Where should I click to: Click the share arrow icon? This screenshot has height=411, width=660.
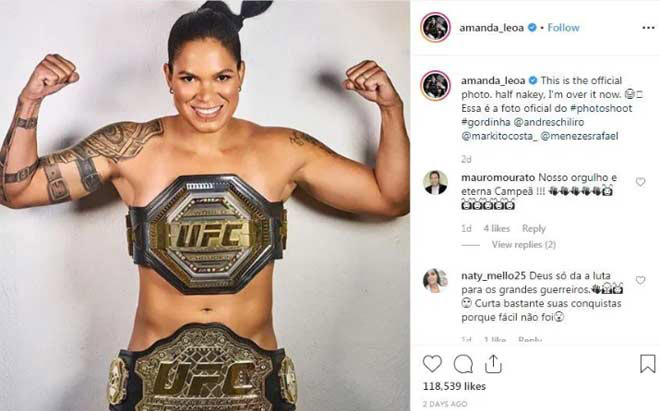click(493, 364)
